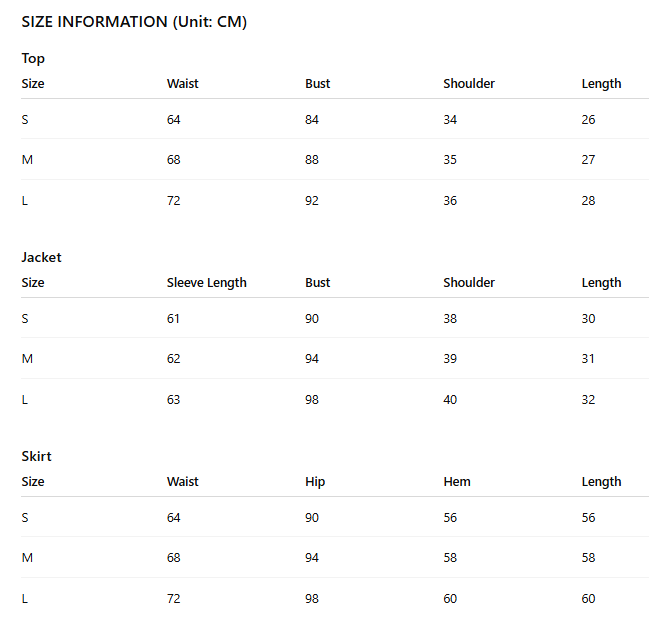The height and width of the screenshot is (637, 649).
Task: Select the Jacket section title
Action: [x=41, y=257]
